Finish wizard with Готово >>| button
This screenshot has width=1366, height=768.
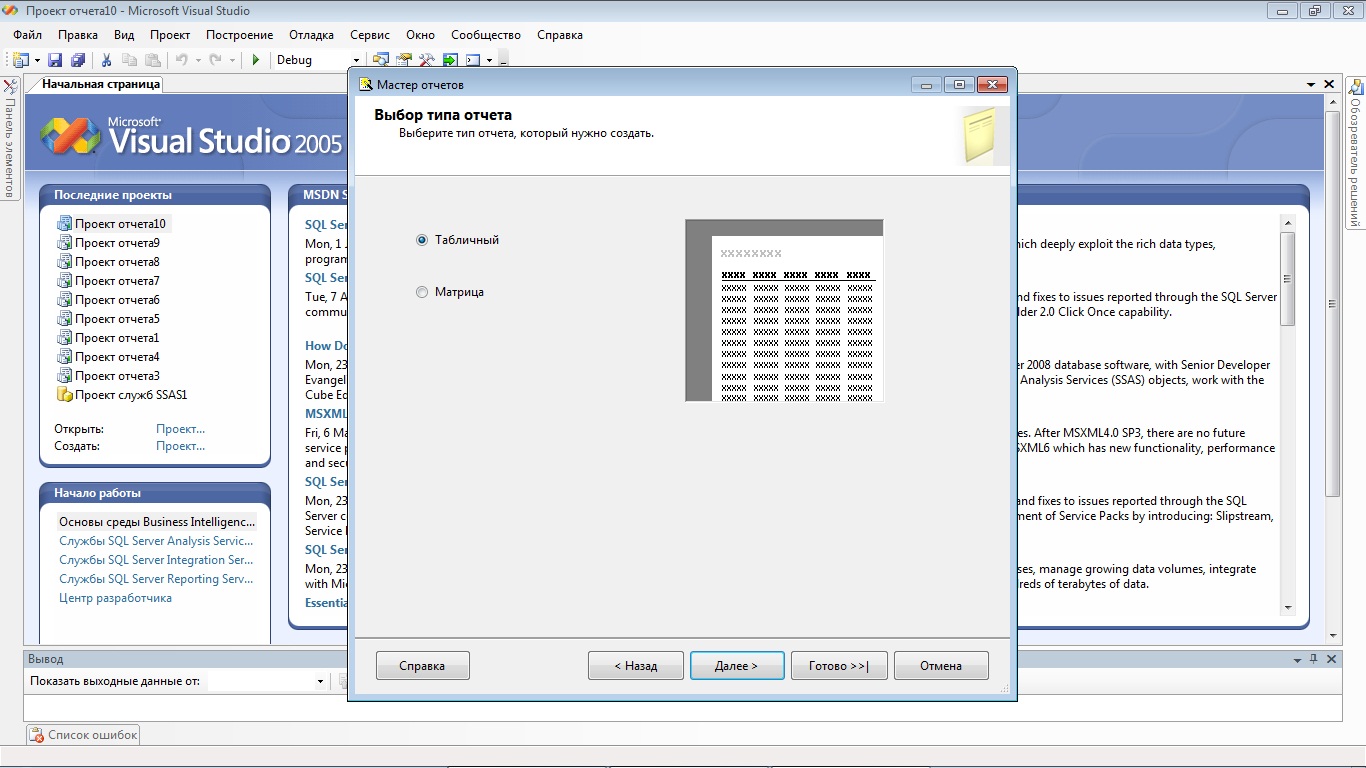(839, 666)
